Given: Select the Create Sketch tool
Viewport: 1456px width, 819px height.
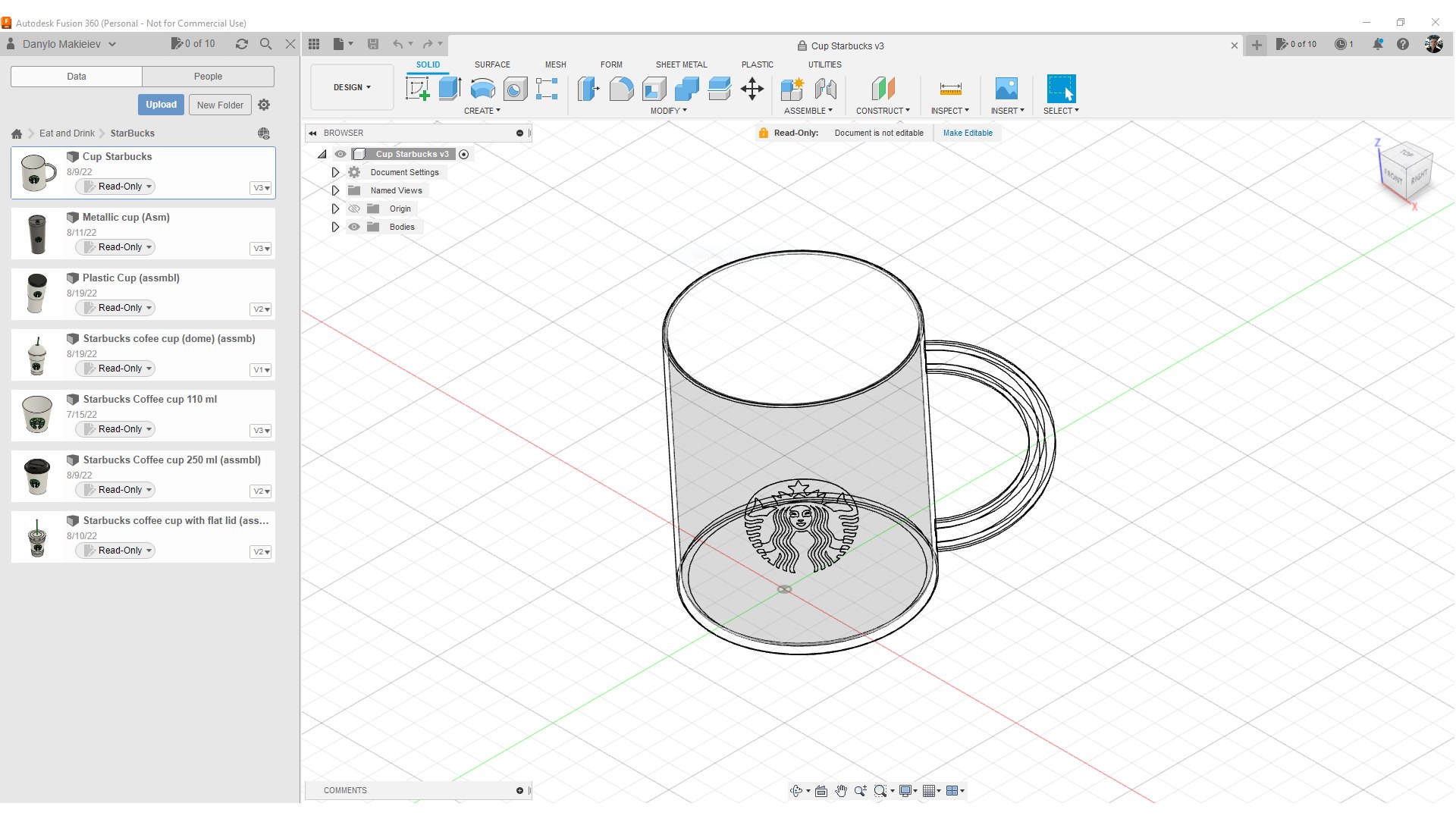Looking at the screenshot, I should click(x=417, y=89).
